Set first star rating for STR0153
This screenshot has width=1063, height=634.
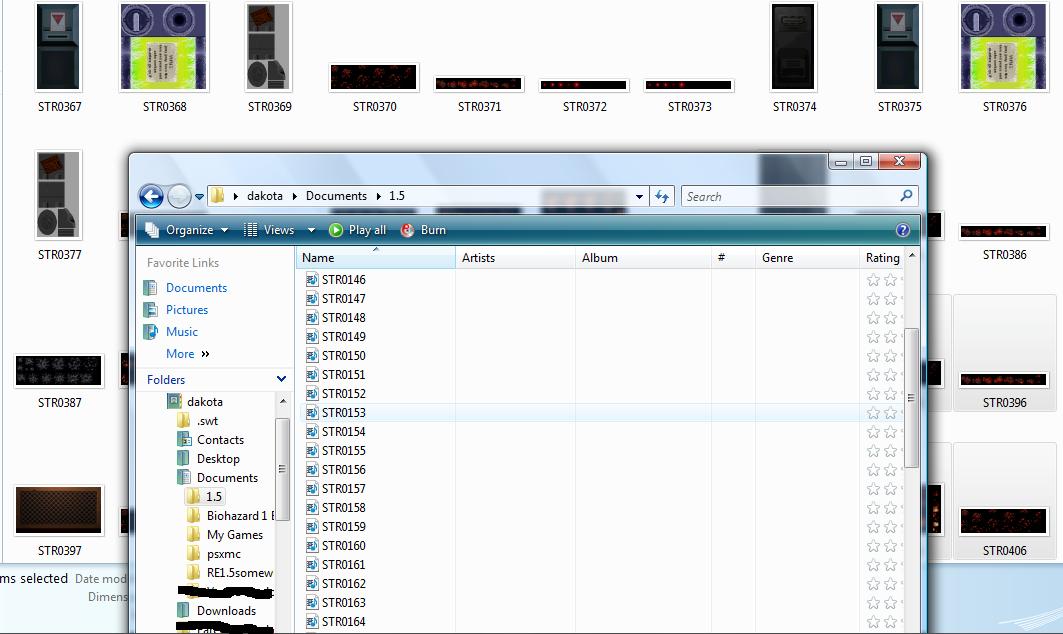click(x=873, y=413)
